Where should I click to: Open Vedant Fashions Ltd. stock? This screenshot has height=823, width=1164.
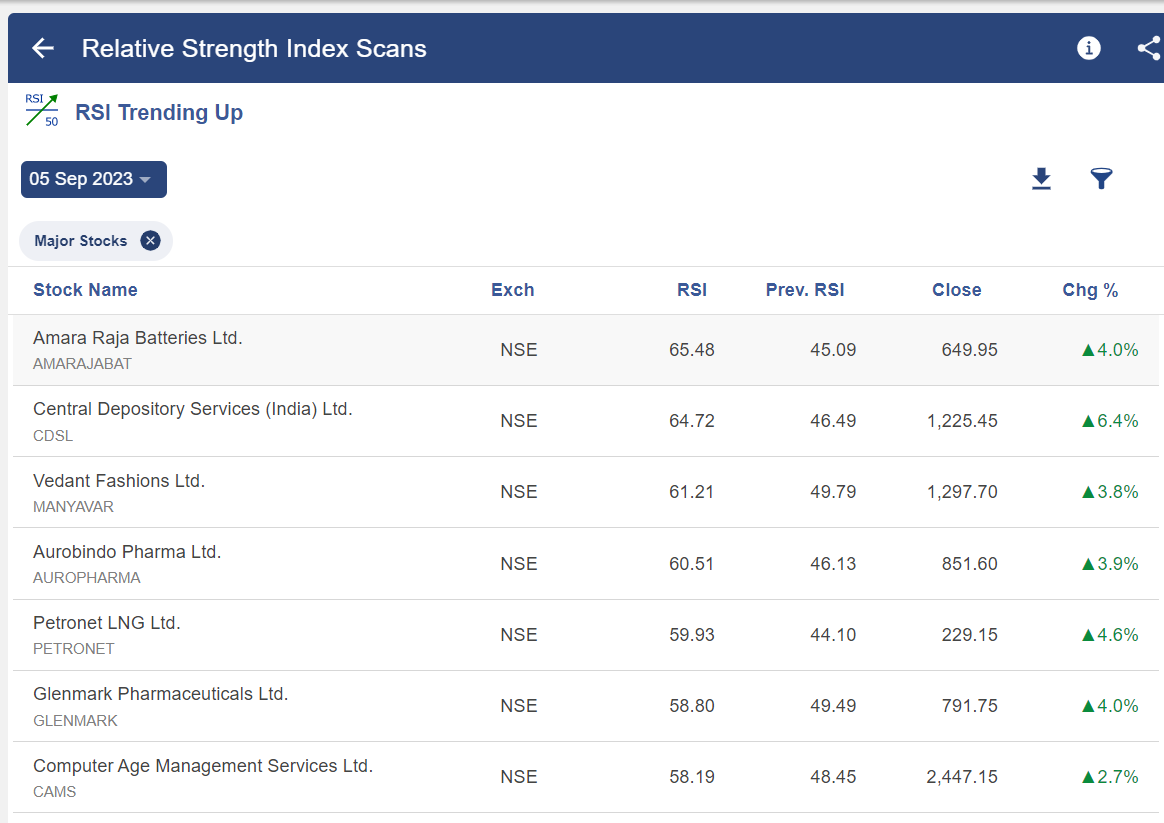[119, 481]
